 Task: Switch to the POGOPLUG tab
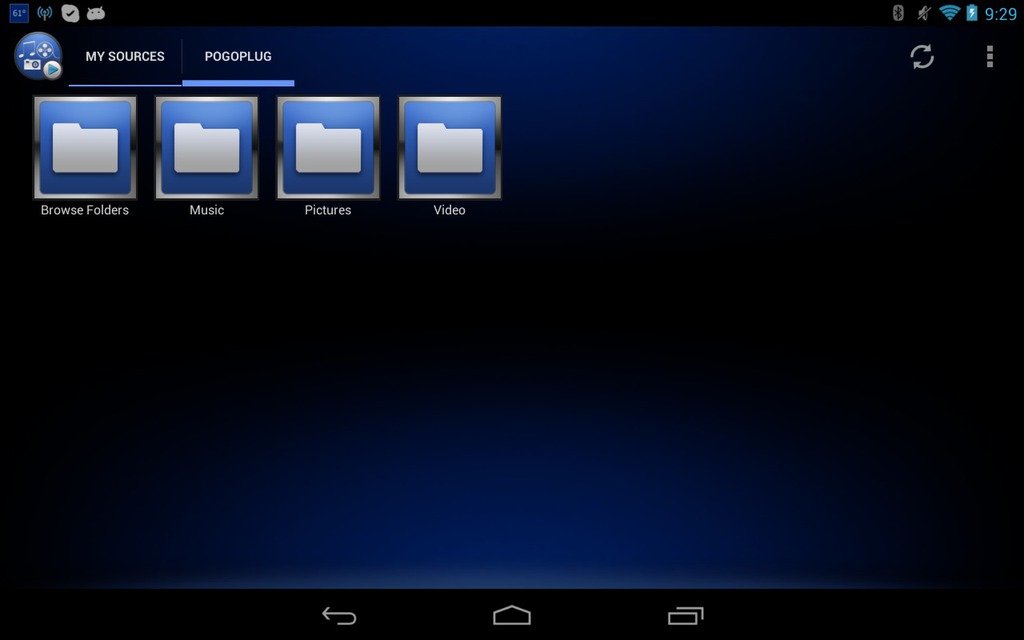click(x=238, y=56)
